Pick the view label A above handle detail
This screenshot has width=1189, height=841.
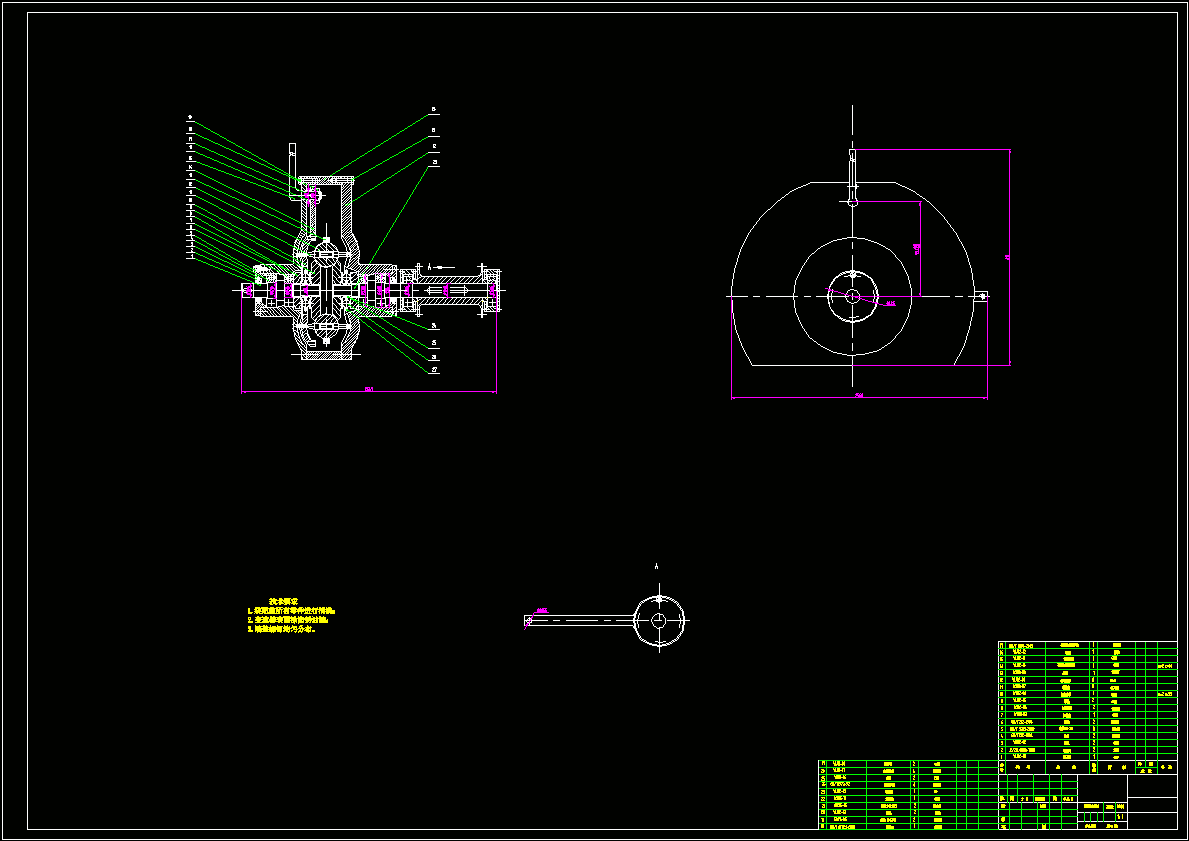657,566
